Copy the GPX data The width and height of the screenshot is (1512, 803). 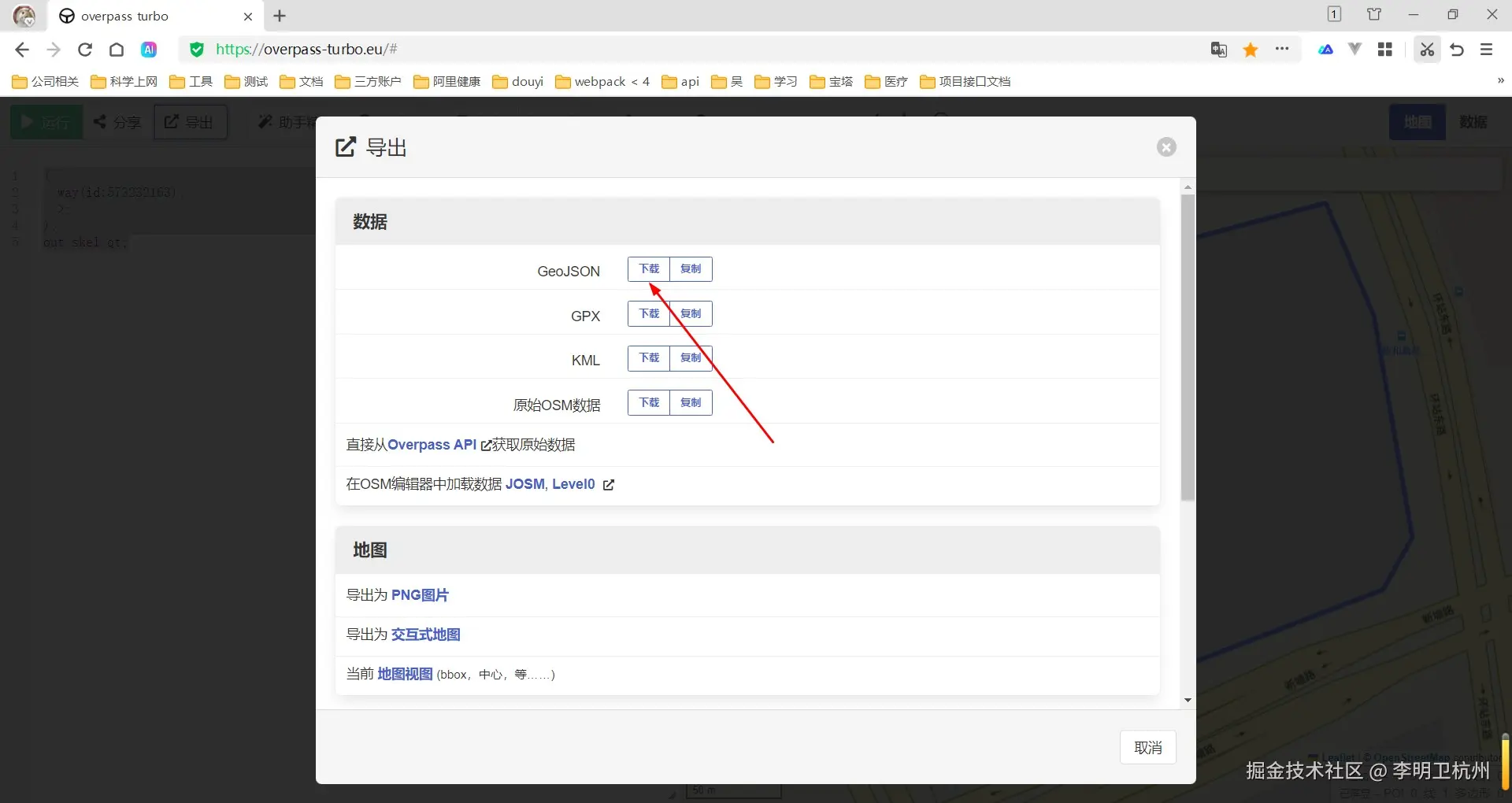point(691,314)
